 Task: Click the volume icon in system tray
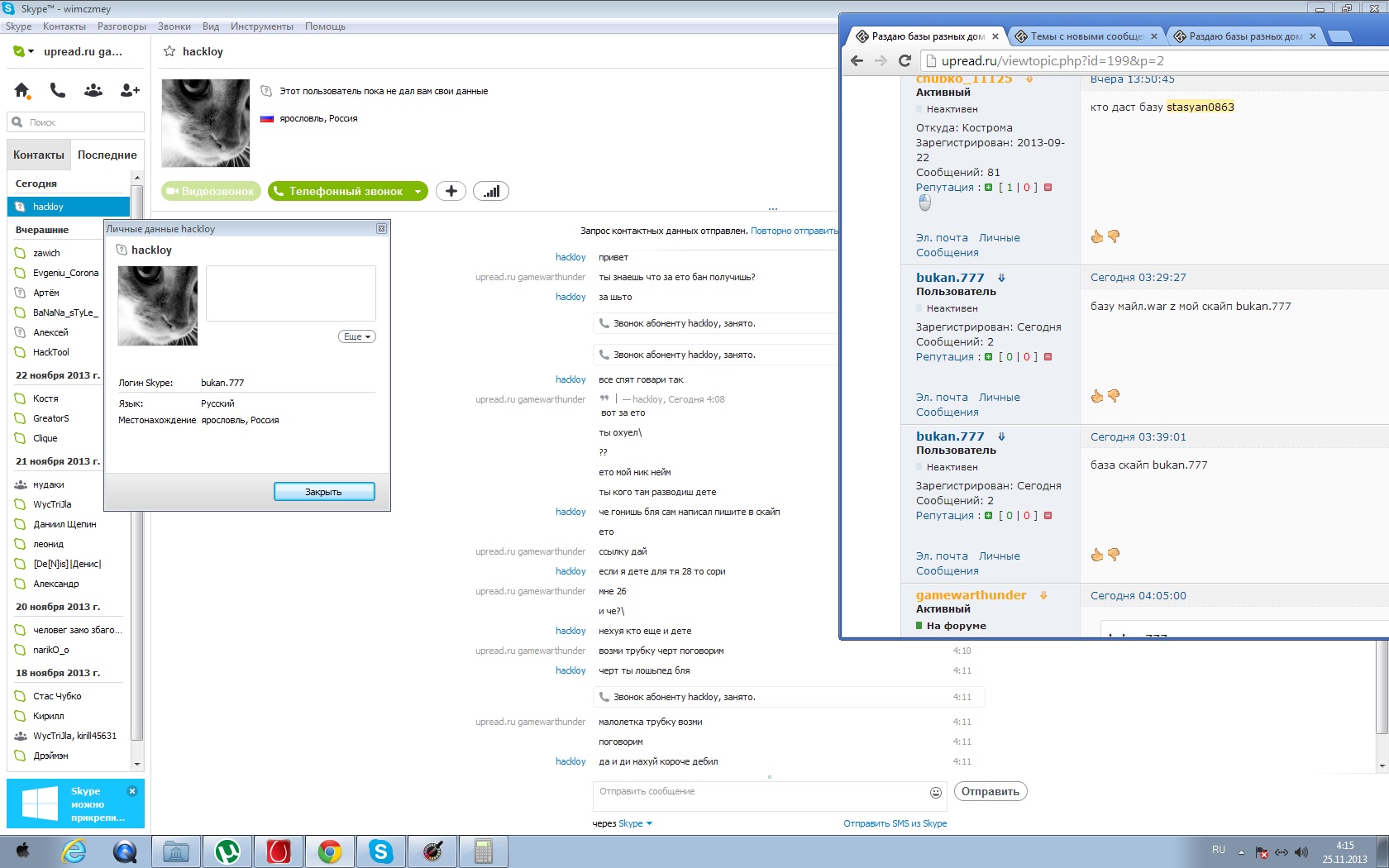1301,852
